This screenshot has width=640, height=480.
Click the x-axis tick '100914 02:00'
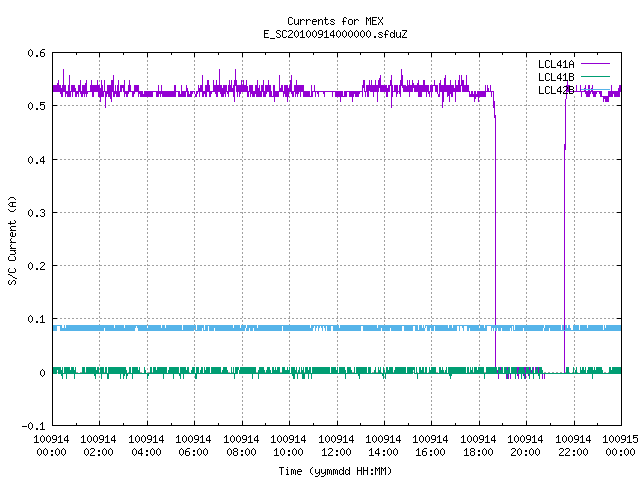[98, 446]
